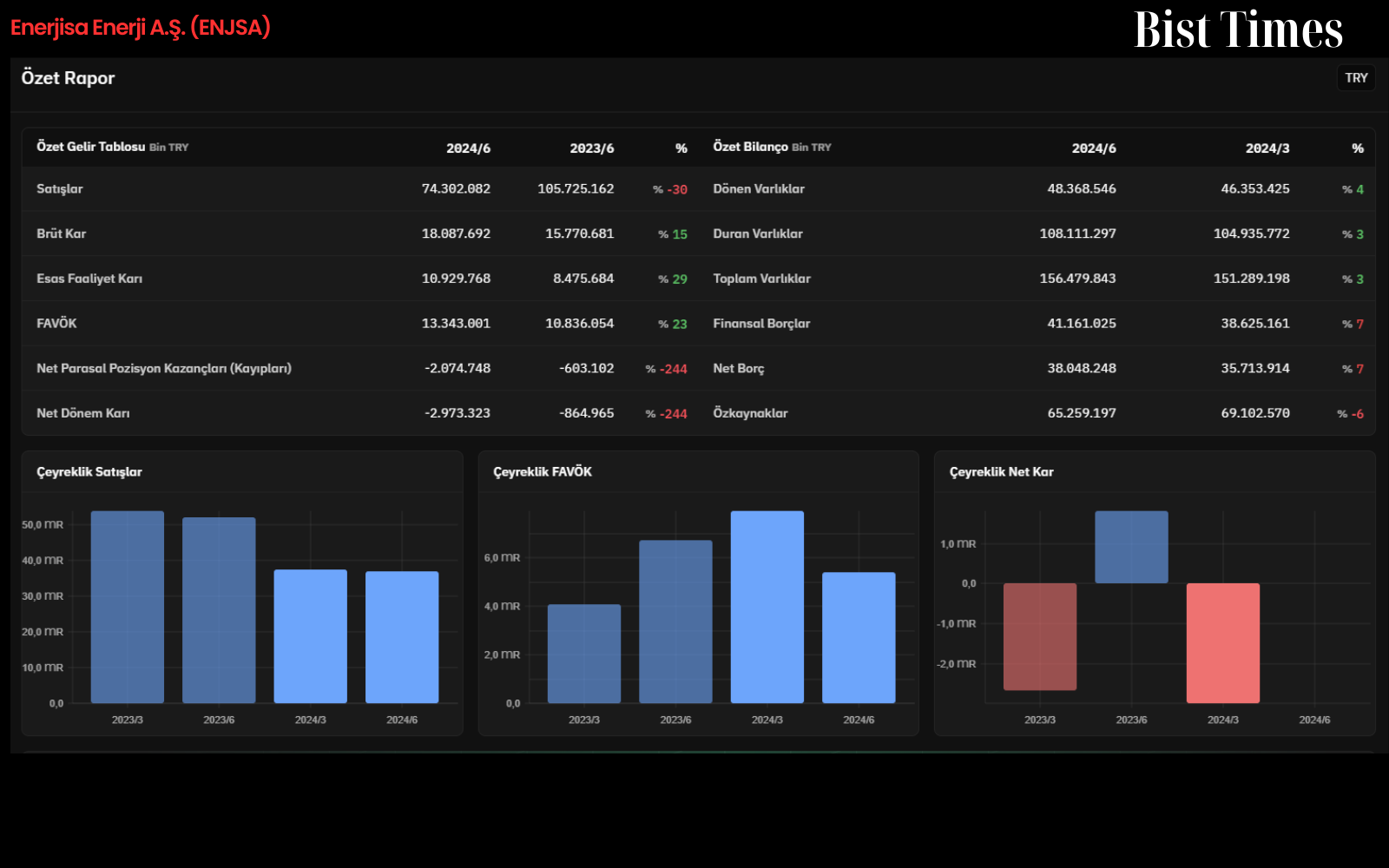Image resolution: width=1389 pixels, height=868 pixels.
Task: Click the Enerjisa Enerji A.Ş. (ENJSA) title
Action: pos(141,28)
